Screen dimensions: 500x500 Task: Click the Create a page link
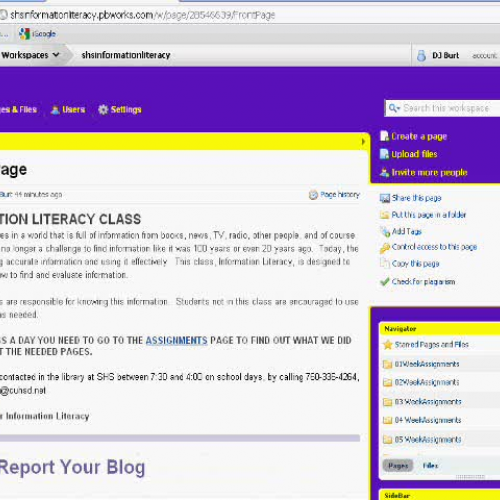pyautogui.click(x=419, y=136)
